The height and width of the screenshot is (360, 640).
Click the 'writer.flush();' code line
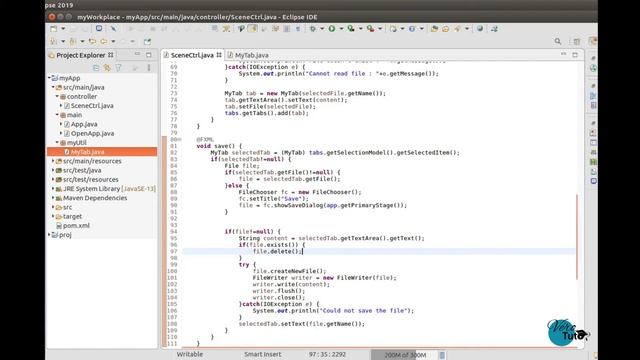(x=278, y=291)
